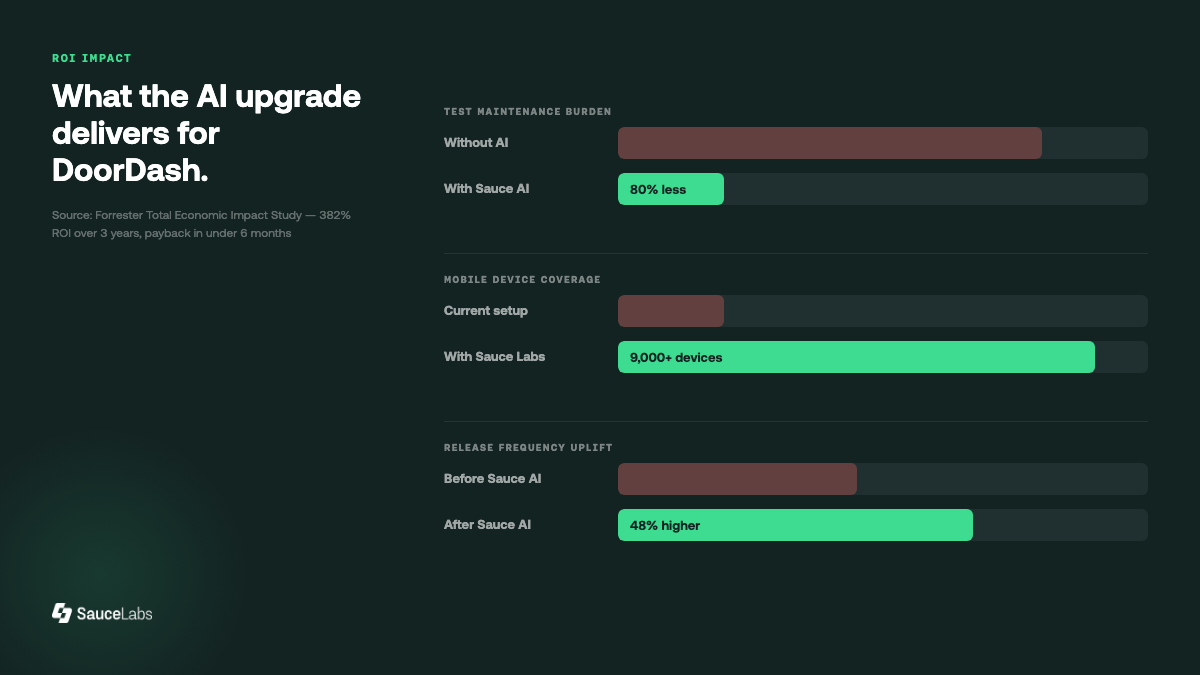Click the 'Current setup' row label
1200x675 pixels.
tap(486, 311)
